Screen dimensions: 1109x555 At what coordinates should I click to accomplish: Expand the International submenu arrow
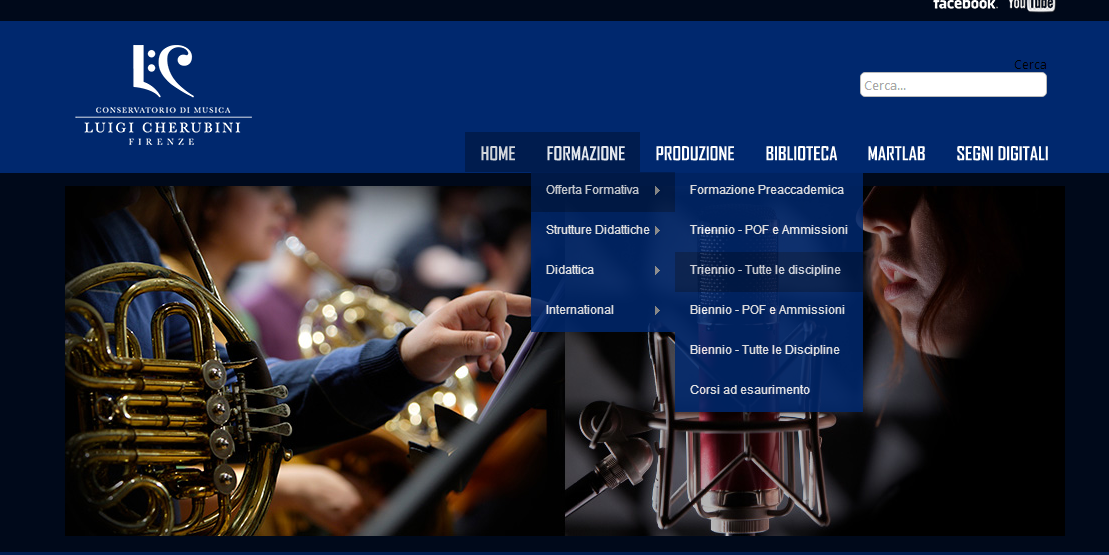(x=657, y=310)
